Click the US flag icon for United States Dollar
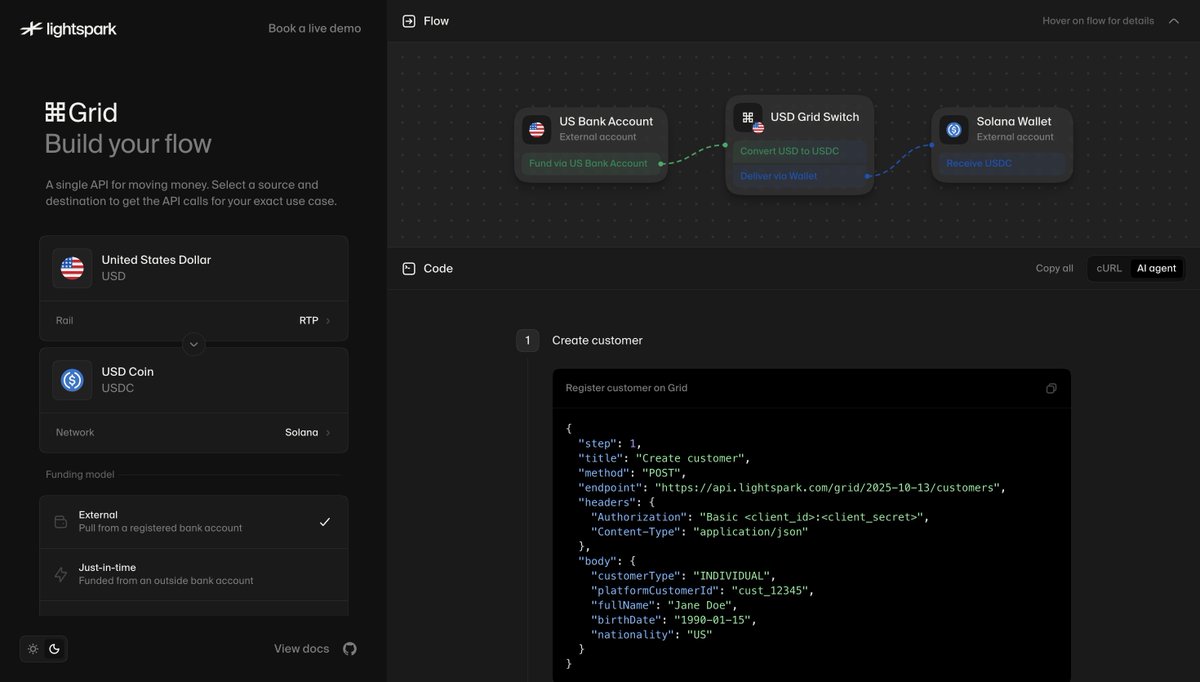1200x682 pixels. (72, 268)
